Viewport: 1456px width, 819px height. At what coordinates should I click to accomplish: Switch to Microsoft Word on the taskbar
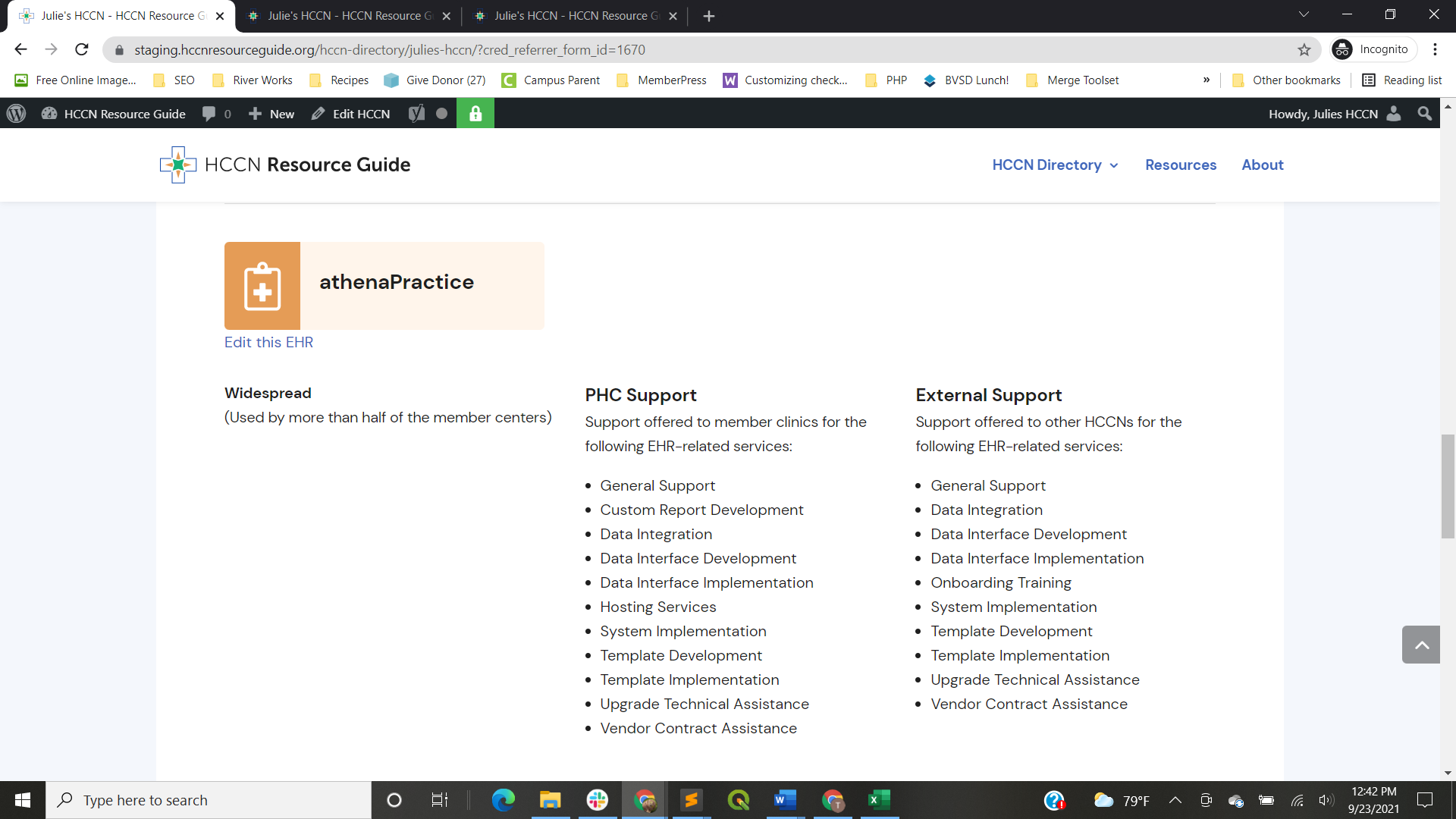point(785,800)
